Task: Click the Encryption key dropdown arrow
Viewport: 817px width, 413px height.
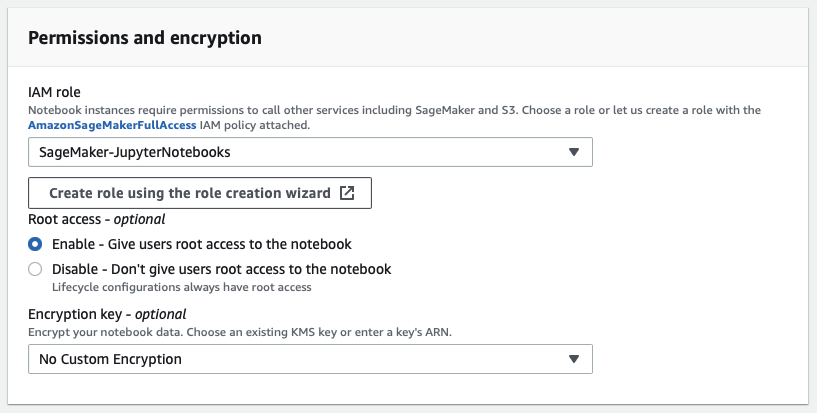Action: (x=573, y=359)
